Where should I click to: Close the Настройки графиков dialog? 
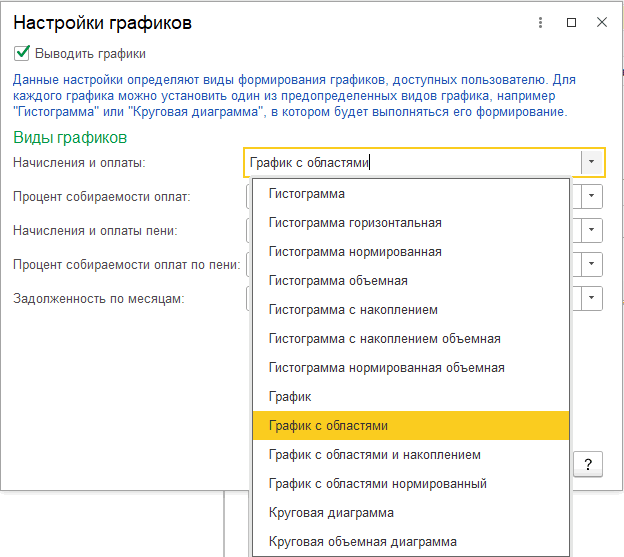click(x=602, y=22)
